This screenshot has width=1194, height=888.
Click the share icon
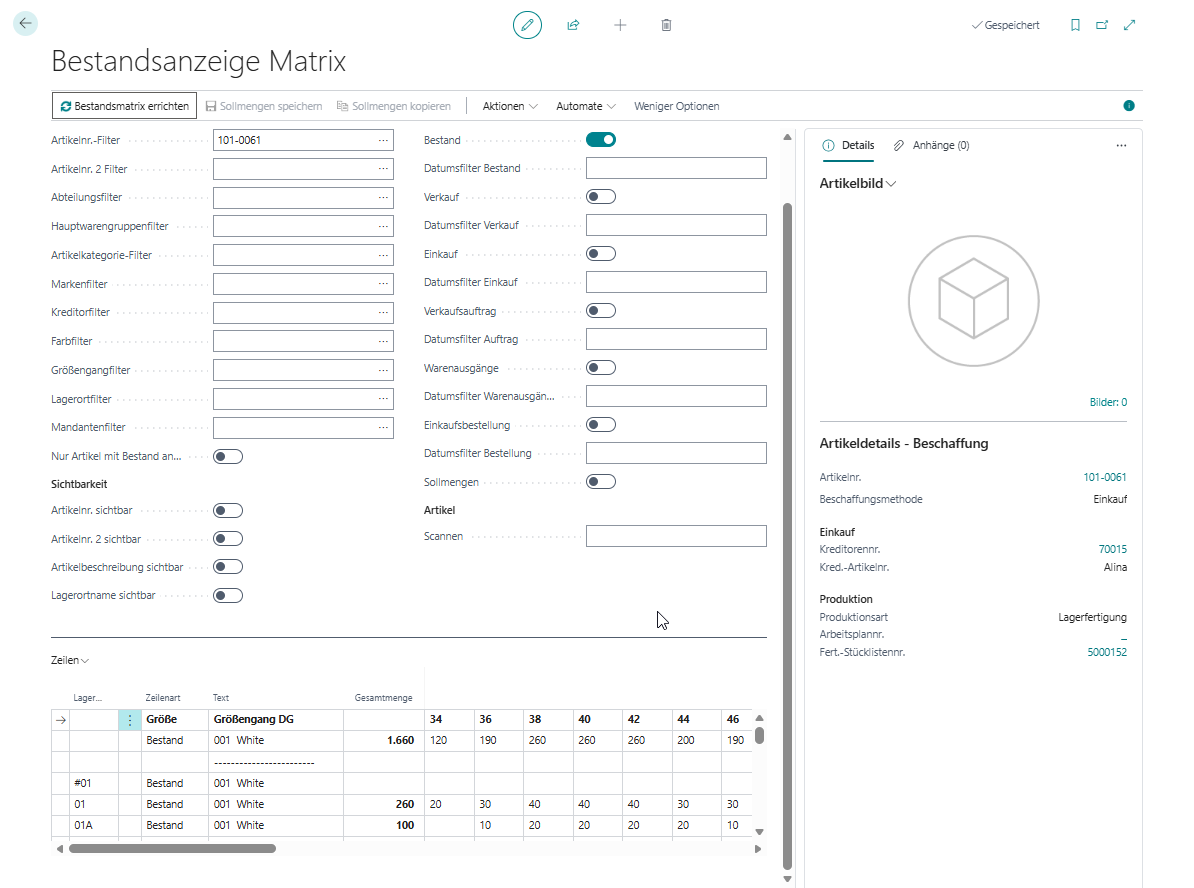pos(573,25)
